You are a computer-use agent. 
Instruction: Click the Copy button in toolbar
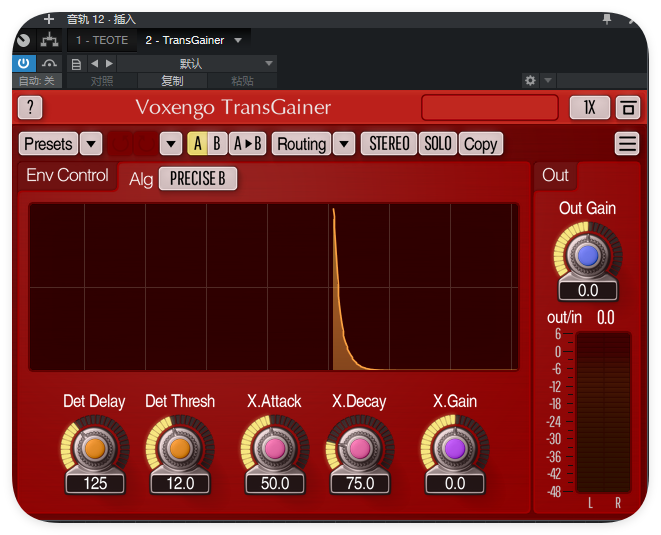coord(481,144)
